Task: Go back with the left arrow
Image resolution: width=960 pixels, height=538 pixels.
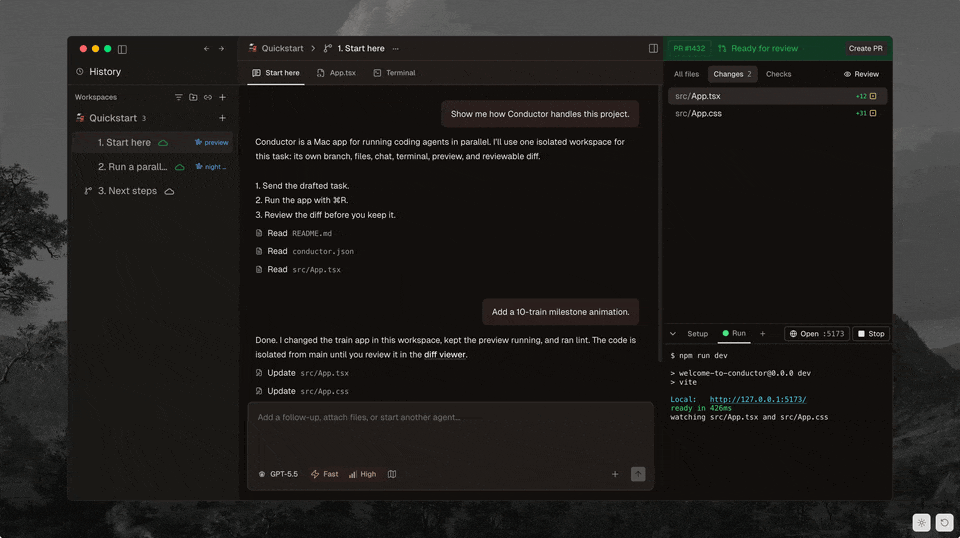Action: click(206, 49)
